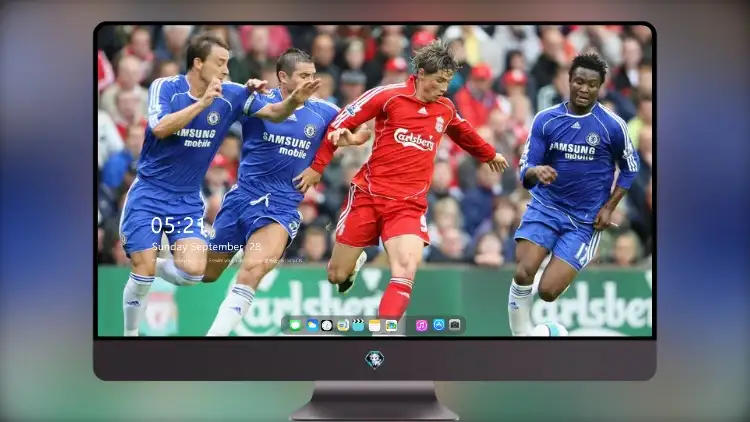
Task: Open the Maps app in dock
Action: (x=342, y=325)
